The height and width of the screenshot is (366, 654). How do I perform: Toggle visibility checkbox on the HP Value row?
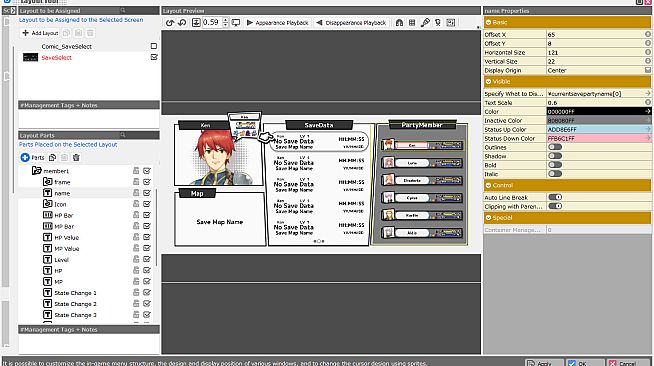point(147,237)
